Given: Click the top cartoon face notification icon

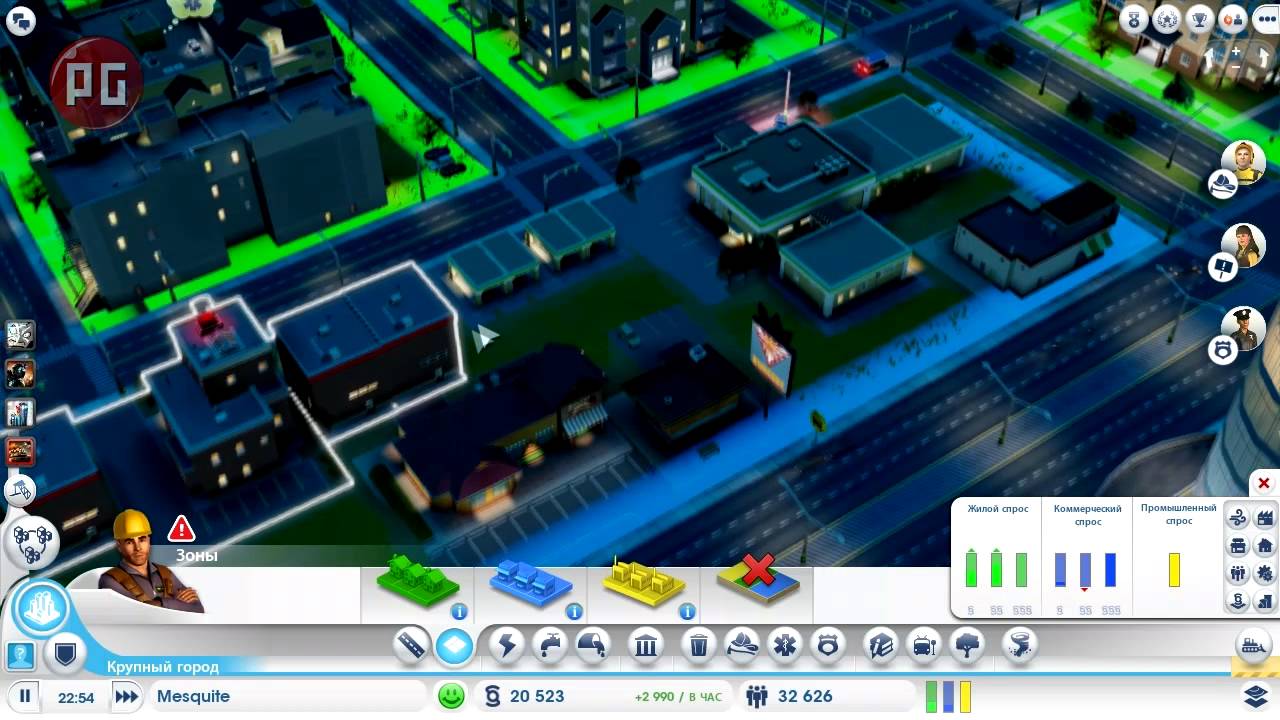Looking at the screenshot, I should tap(21, 335).
